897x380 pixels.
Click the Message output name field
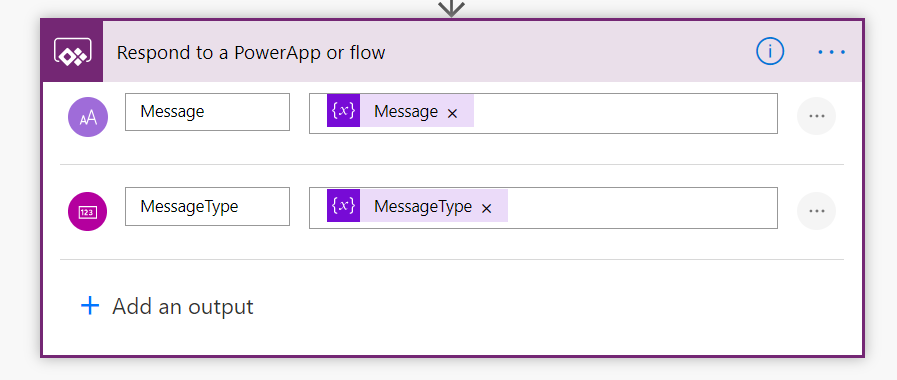(208, 112)
